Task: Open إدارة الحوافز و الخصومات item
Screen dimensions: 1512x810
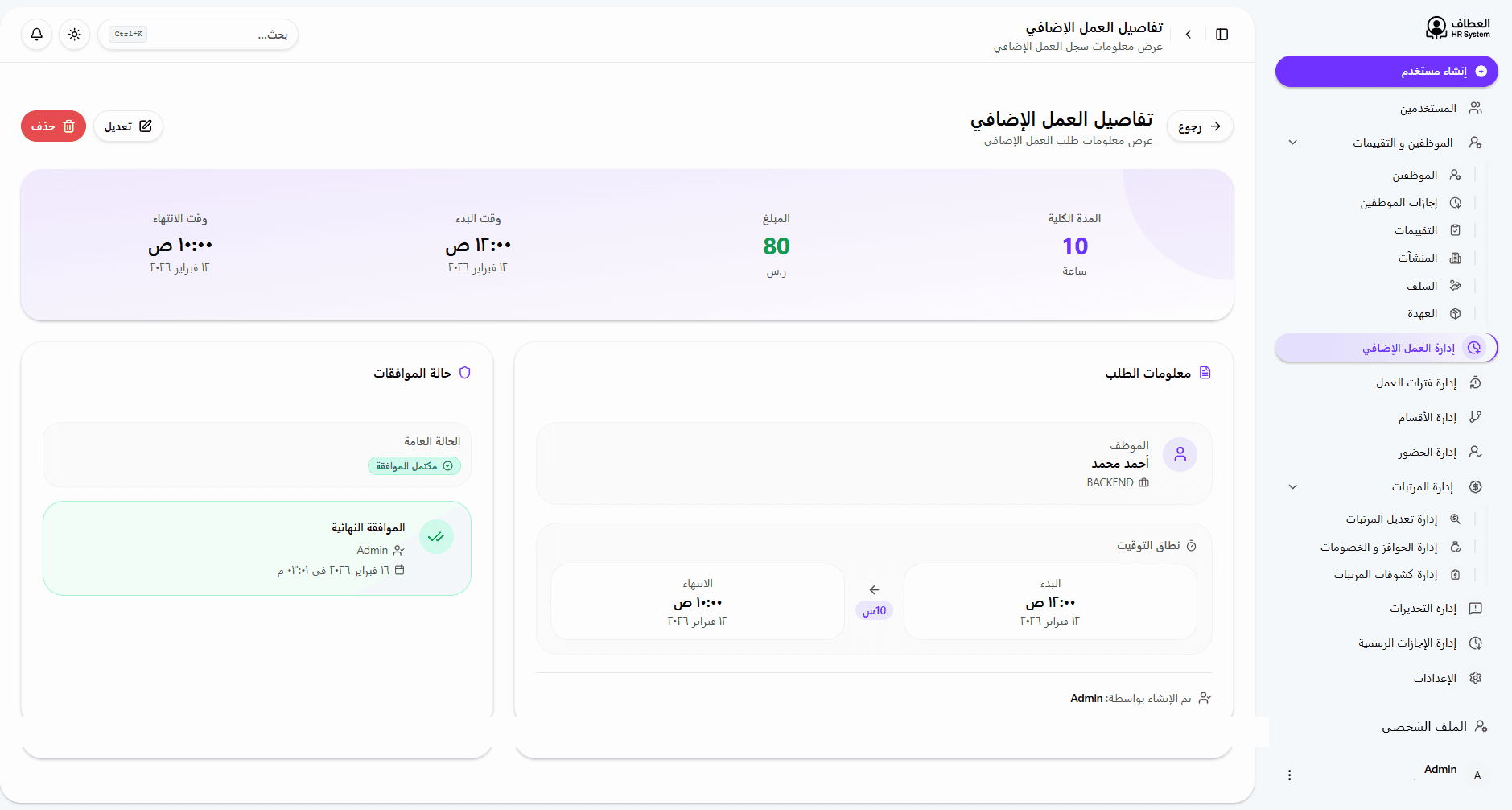Action: coord(1378,547)
